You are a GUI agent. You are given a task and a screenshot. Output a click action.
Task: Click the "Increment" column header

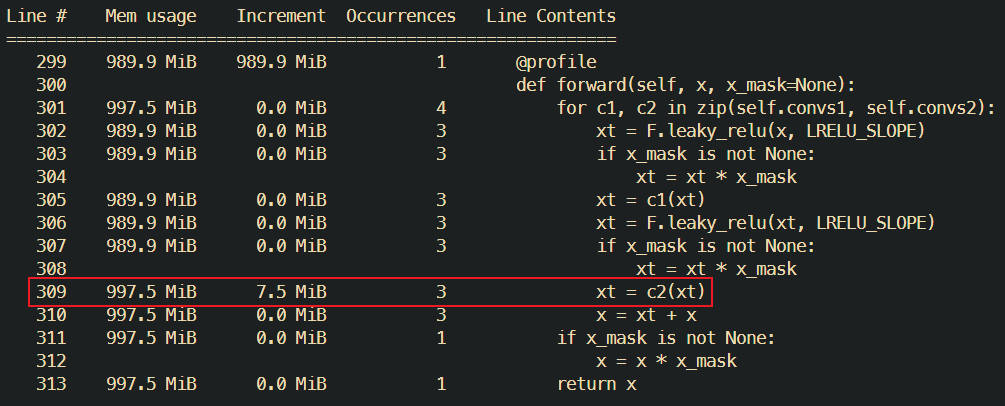[x=281, y=17]
